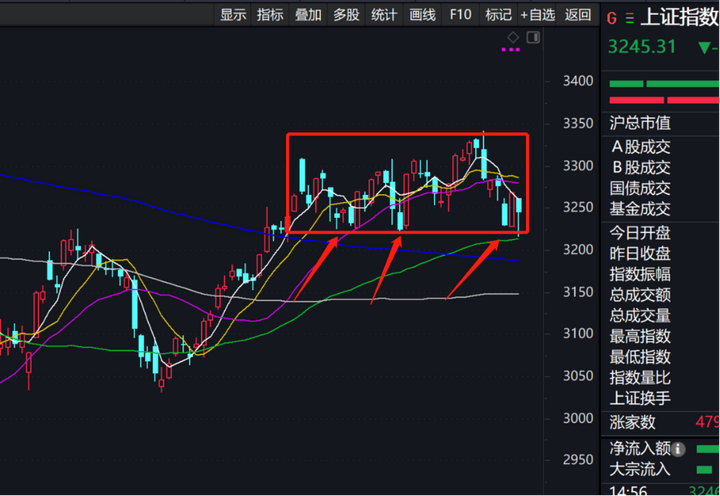This screenshot has width=720, height=496.
Task: Click the 叠加 overlay button
Action: [308, 15]
